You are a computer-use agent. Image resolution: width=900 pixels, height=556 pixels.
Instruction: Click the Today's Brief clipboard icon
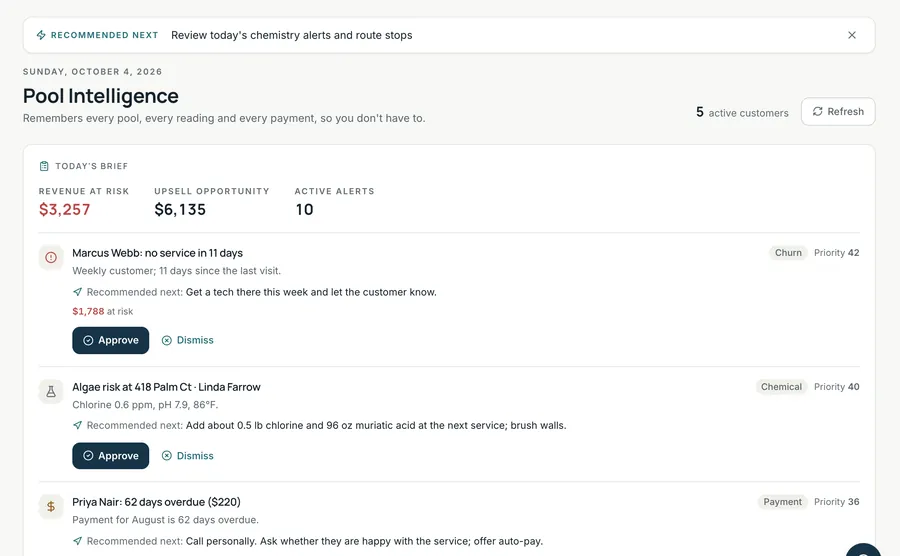click(44, 166)
